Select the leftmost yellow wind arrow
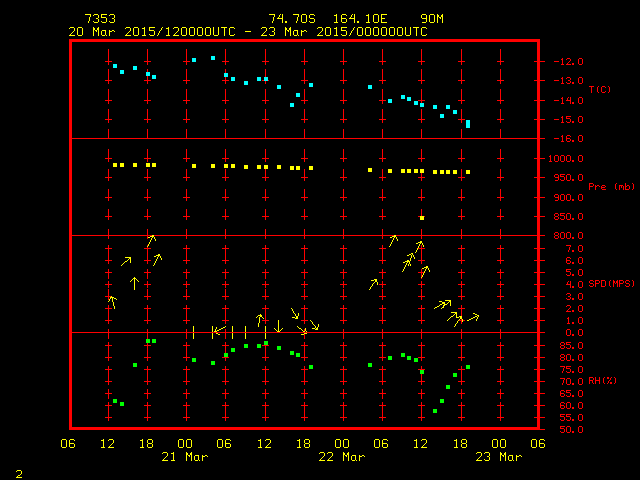This screenshot has width=640, height=480. [112, 301]
